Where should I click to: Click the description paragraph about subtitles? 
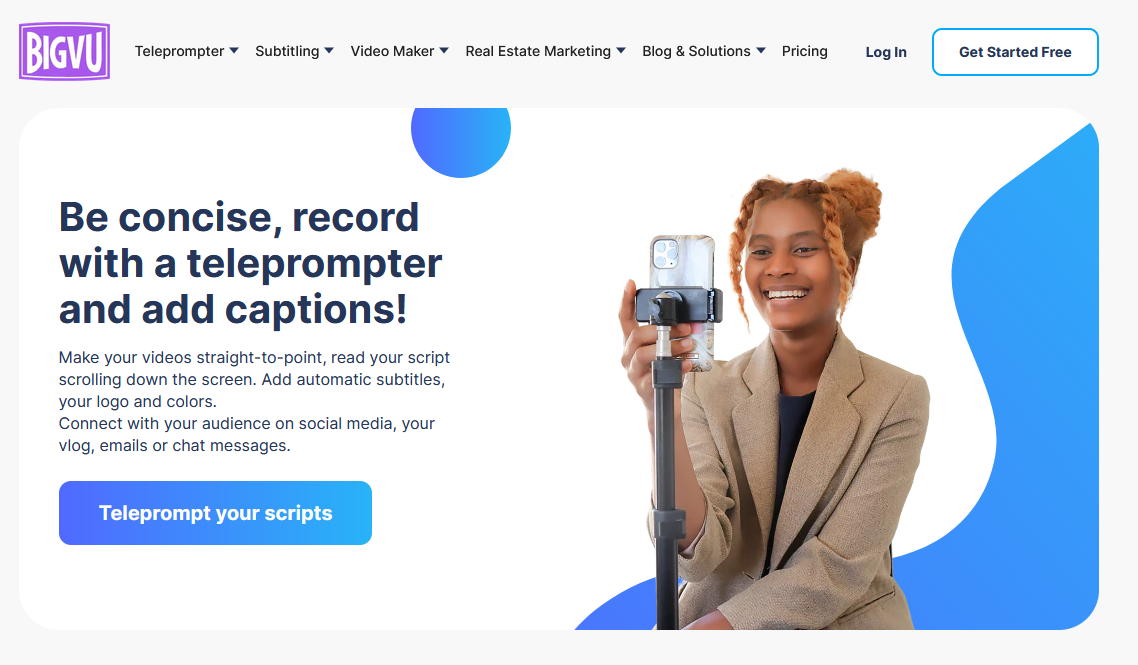(x=254, y=401)
